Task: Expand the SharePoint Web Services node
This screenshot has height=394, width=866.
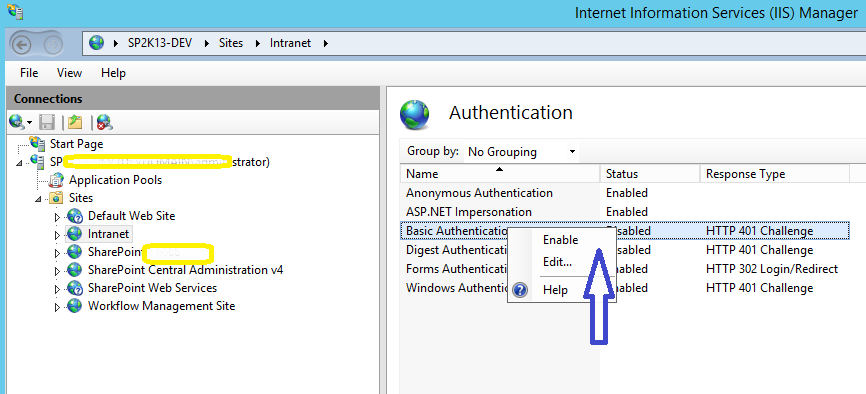Action: tap(57, 289)
